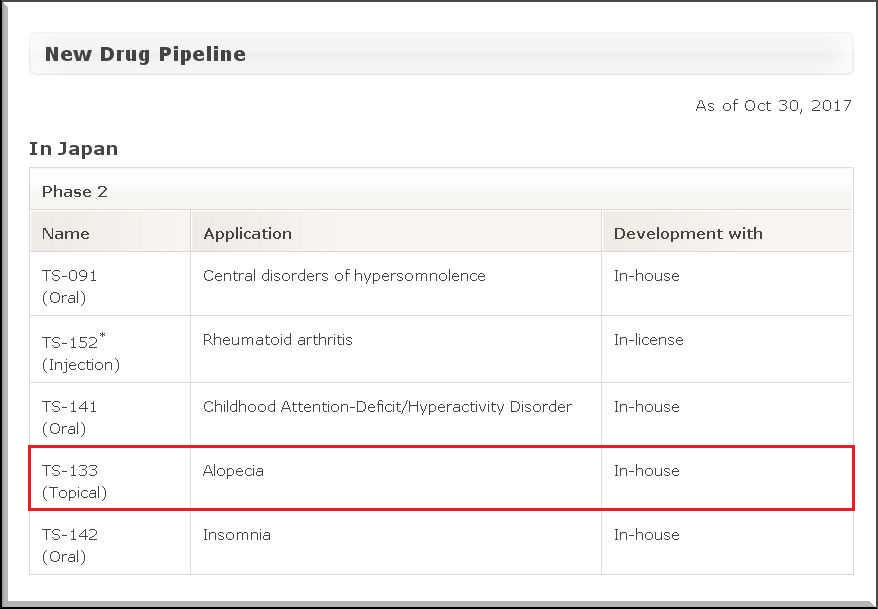Click the In Japan section heading
The height and width of the screenshot is (609, 878).
click(x=73, y=149)
